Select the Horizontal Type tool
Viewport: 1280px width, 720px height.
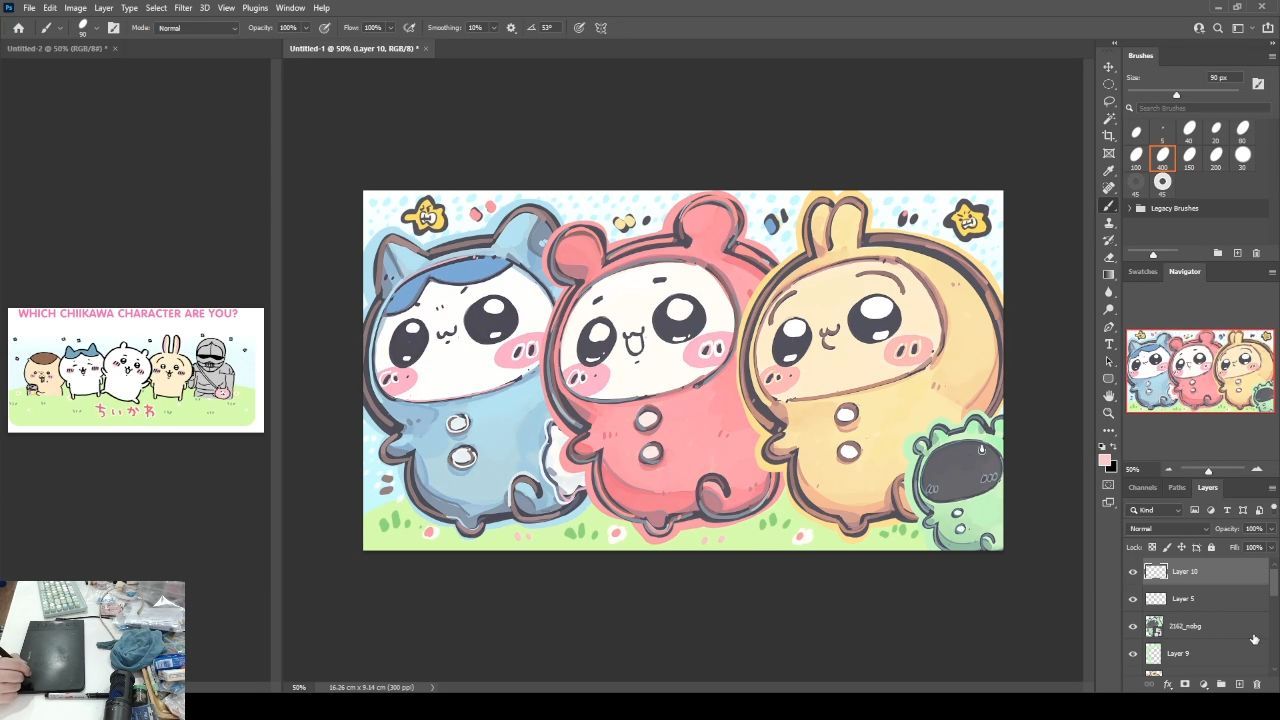click(x=1108, y=344)
